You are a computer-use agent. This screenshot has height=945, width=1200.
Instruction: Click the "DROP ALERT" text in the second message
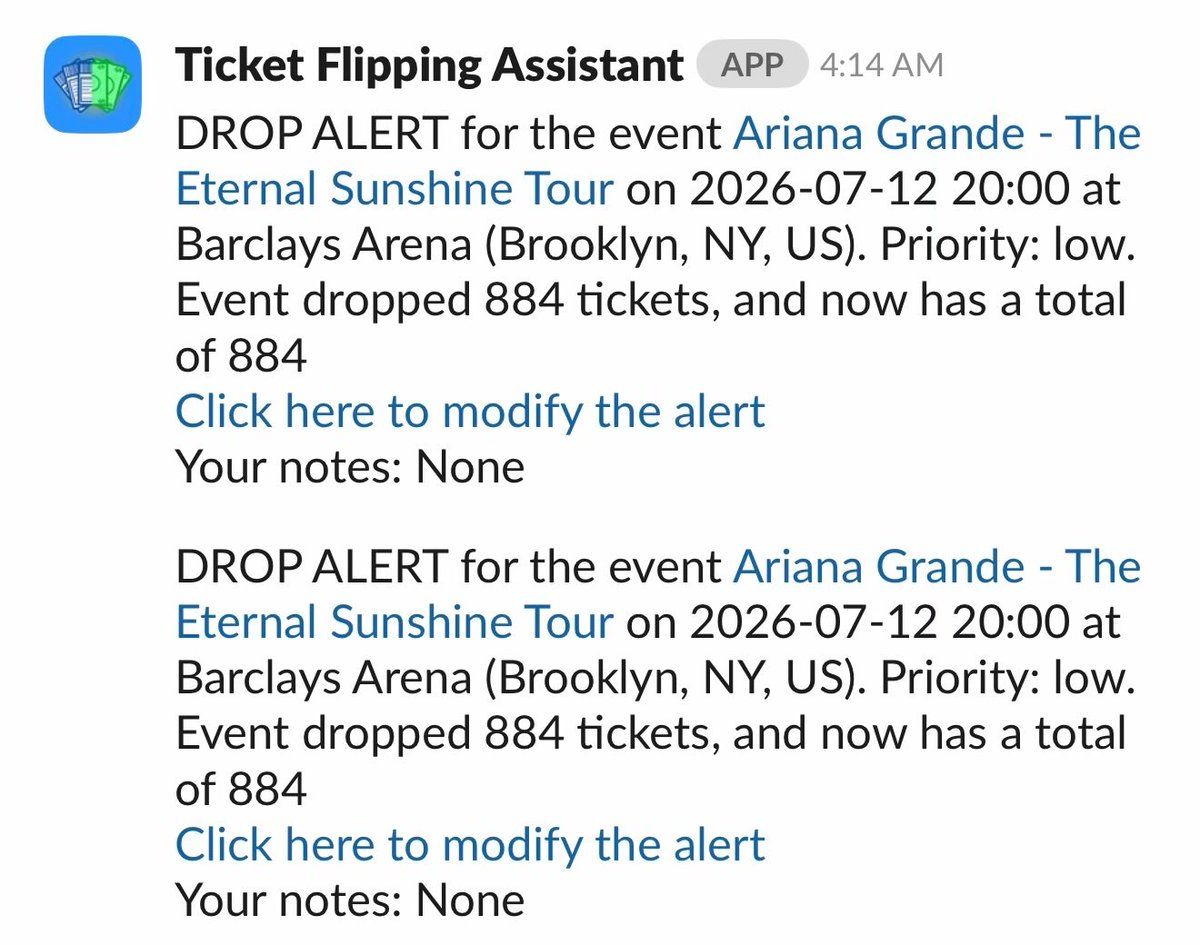311,567
